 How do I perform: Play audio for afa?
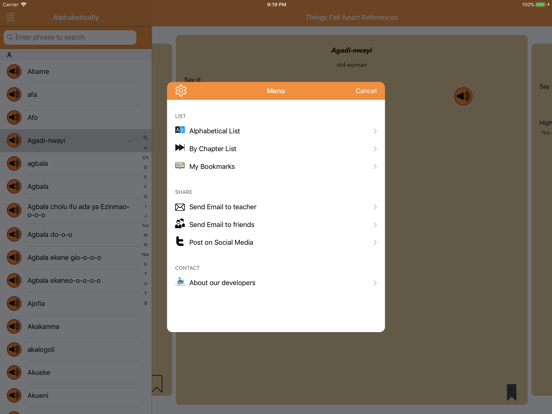[x=14, y=94]
